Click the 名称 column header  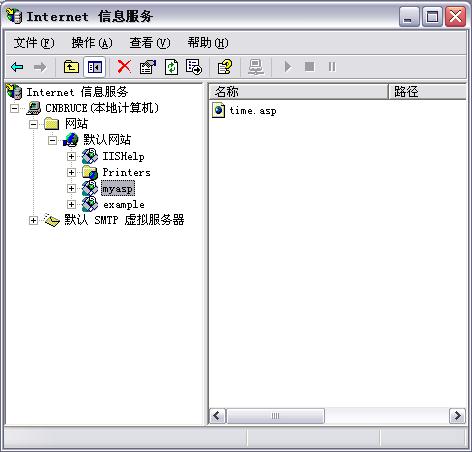pyautogui.click(x=299, y=92)
